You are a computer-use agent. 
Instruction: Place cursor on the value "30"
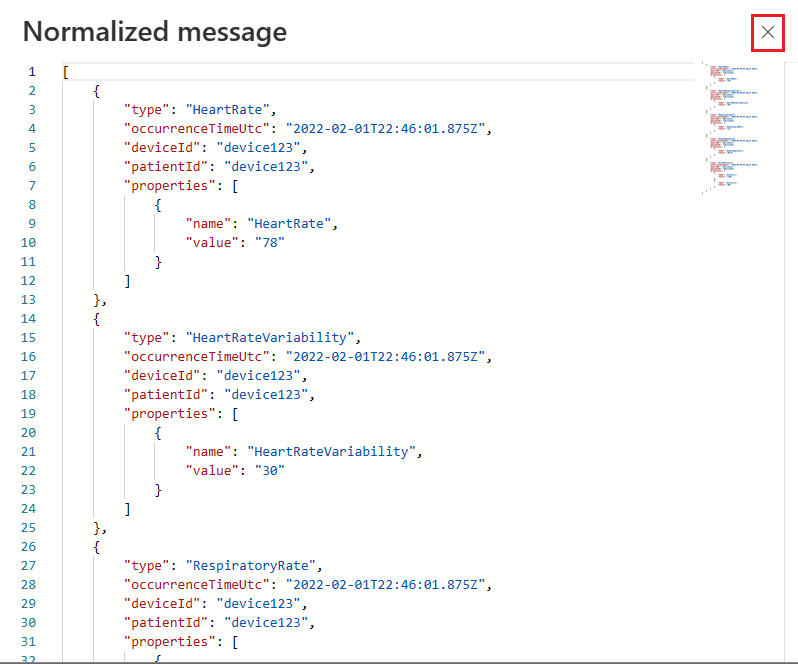[x=268, y=470]
